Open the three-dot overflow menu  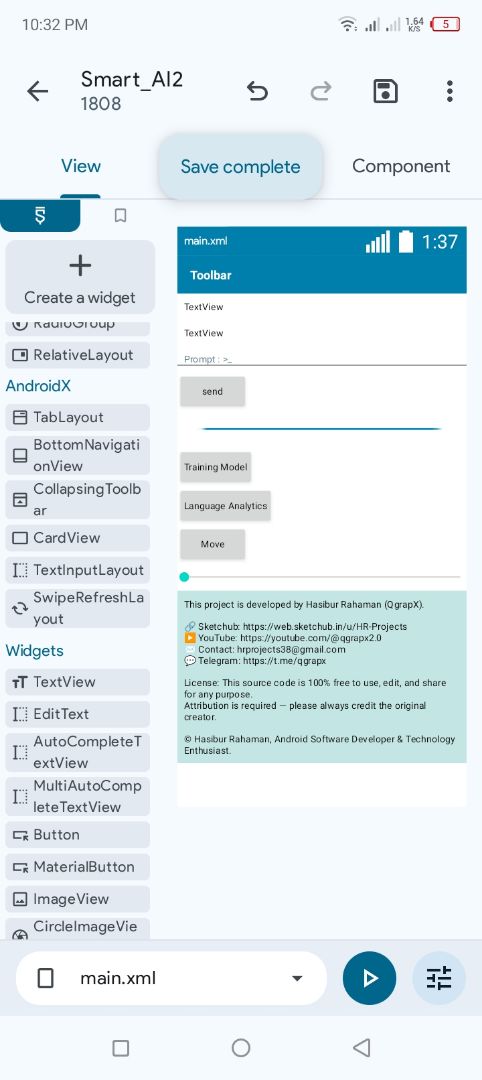[x=450, y=91]
